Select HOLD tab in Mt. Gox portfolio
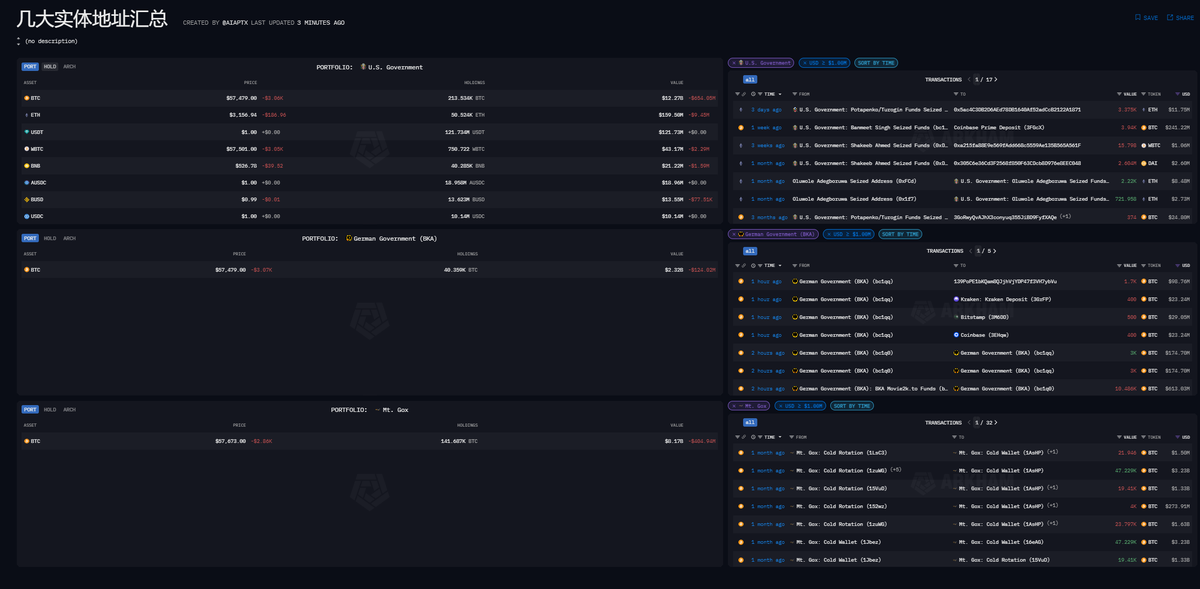 click(50, 409)
